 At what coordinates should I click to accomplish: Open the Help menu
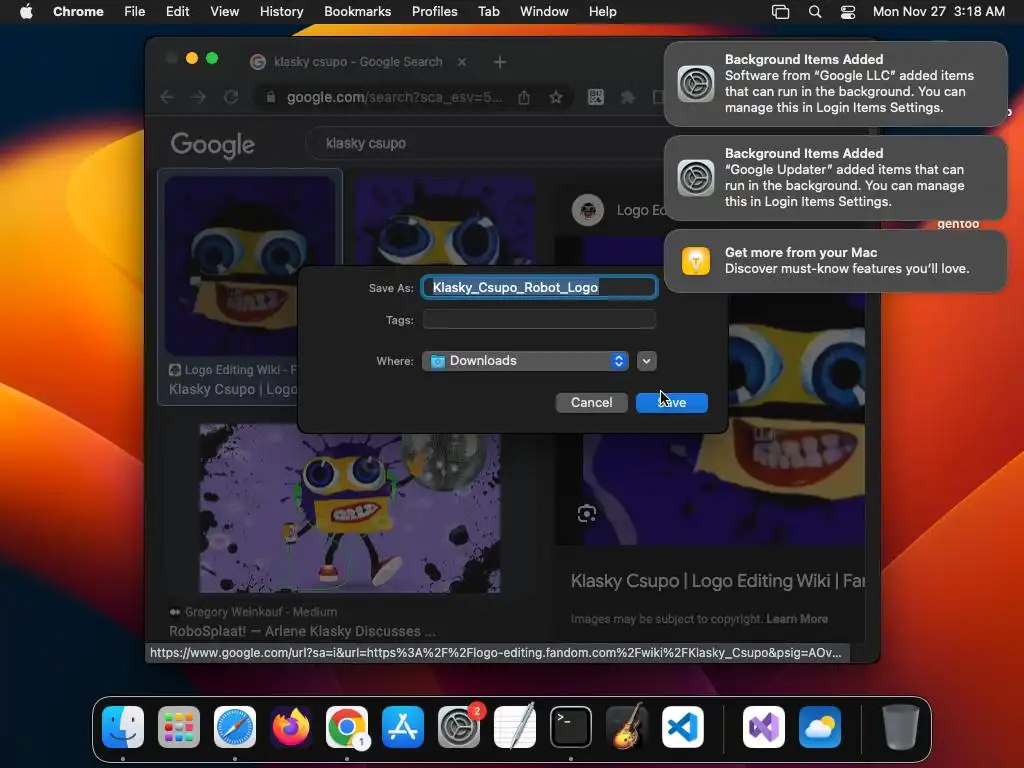click(602, 12)
